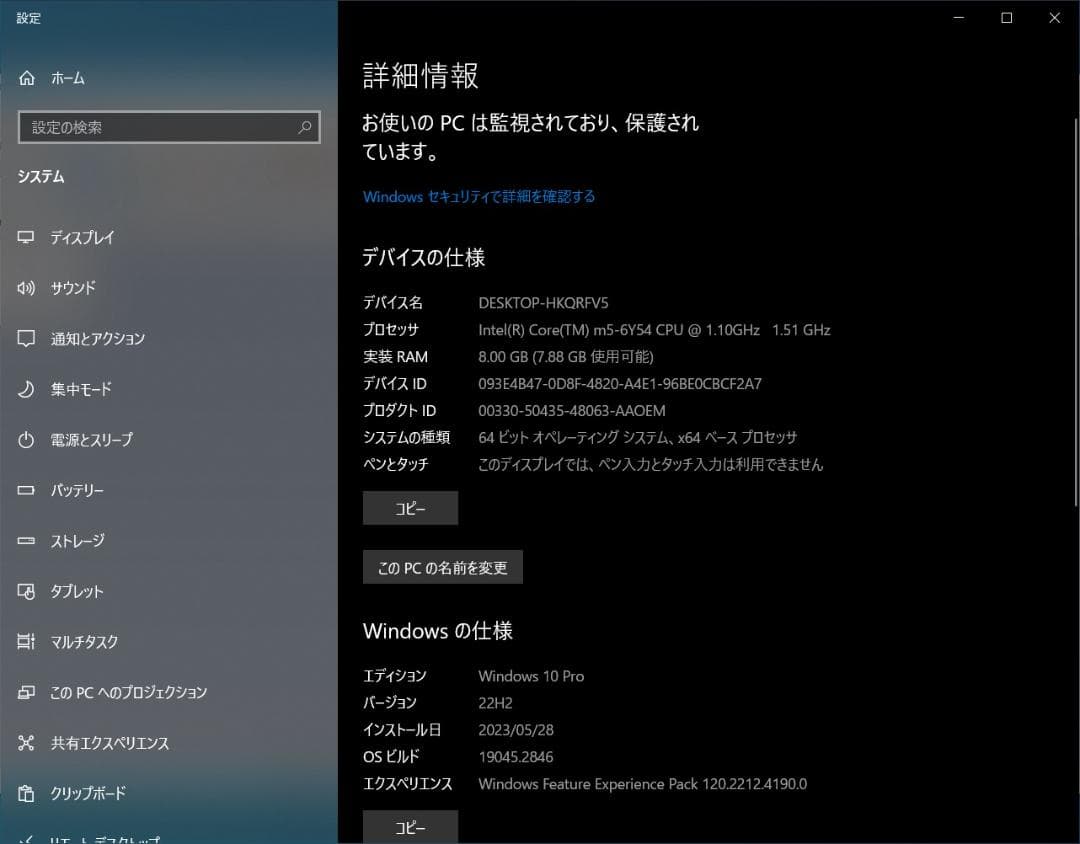The width and height of the screenshot is (1080, 844).
Task: Open 電源とスリープ settings
Action: (x=92, y=440)
